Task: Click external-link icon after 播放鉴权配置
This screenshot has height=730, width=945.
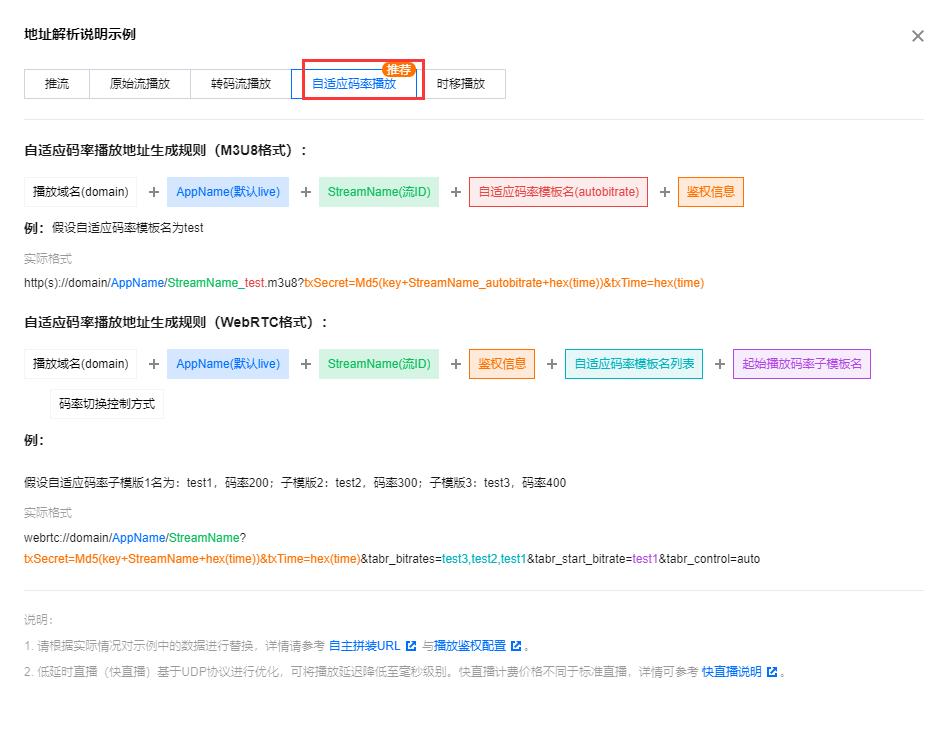Action: (x=516, y=646)
